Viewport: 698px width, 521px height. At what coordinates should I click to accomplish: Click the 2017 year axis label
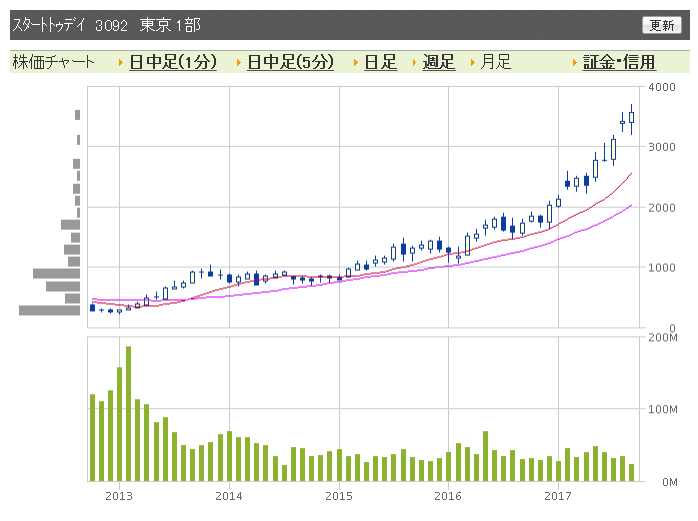557,496
